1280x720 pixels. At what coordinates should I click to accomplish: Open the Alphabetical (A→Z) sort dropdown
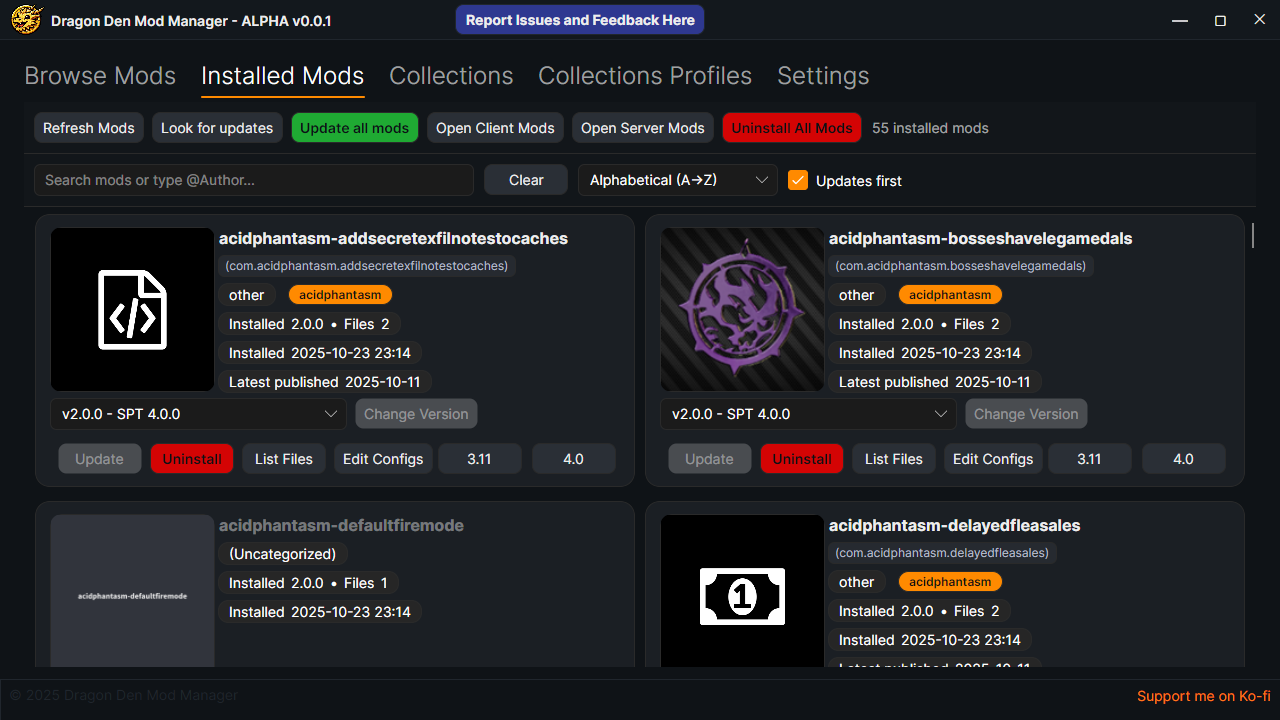pyautogui.click(x=678, y=180)
